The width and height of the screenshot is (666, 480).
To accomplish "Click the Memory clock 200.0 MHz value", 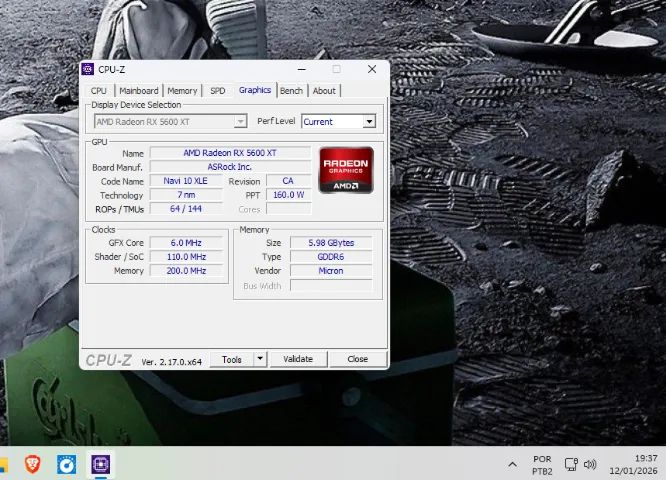I will [186, 271].
